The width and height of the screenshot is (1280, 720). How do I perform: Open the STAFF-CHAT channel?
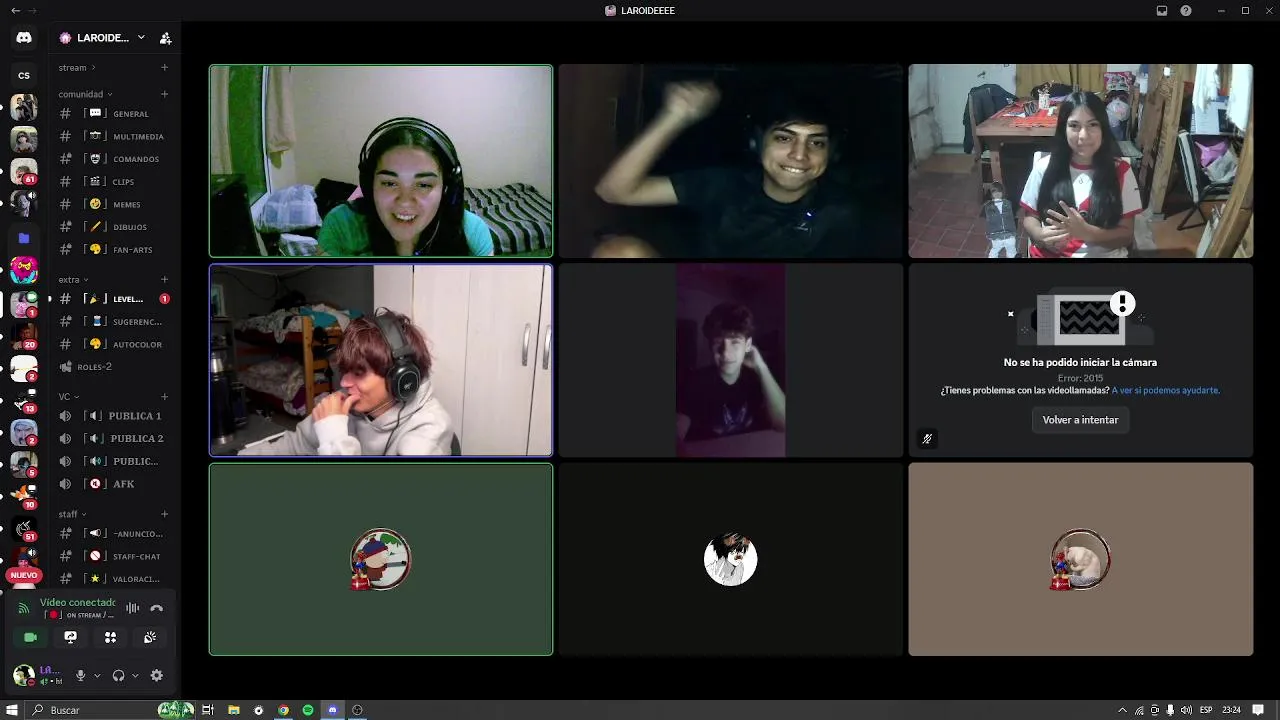tap(114, 556)
